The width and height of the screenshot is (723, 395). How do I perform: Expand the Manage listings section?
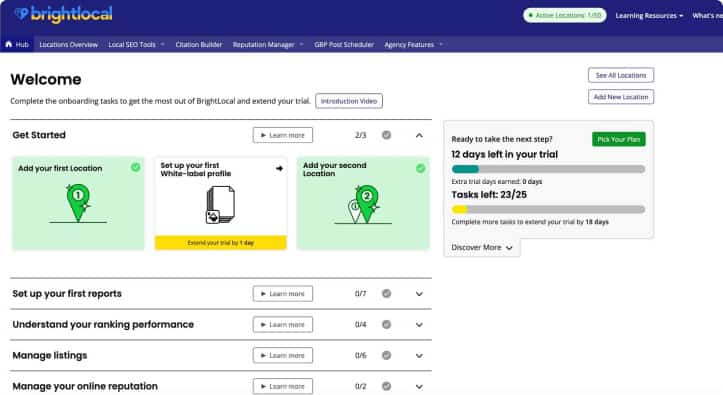pos(419,356)
